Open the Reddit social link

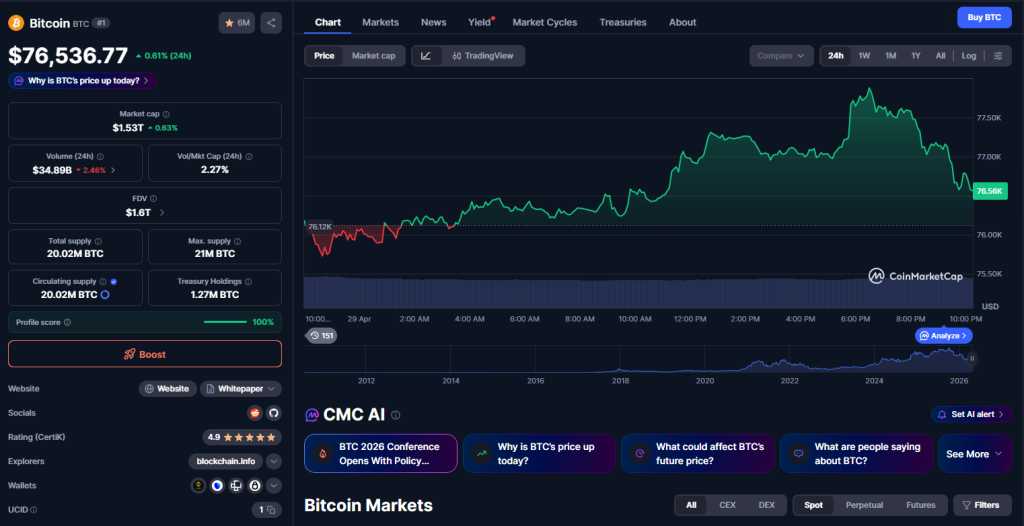(255, 412)
